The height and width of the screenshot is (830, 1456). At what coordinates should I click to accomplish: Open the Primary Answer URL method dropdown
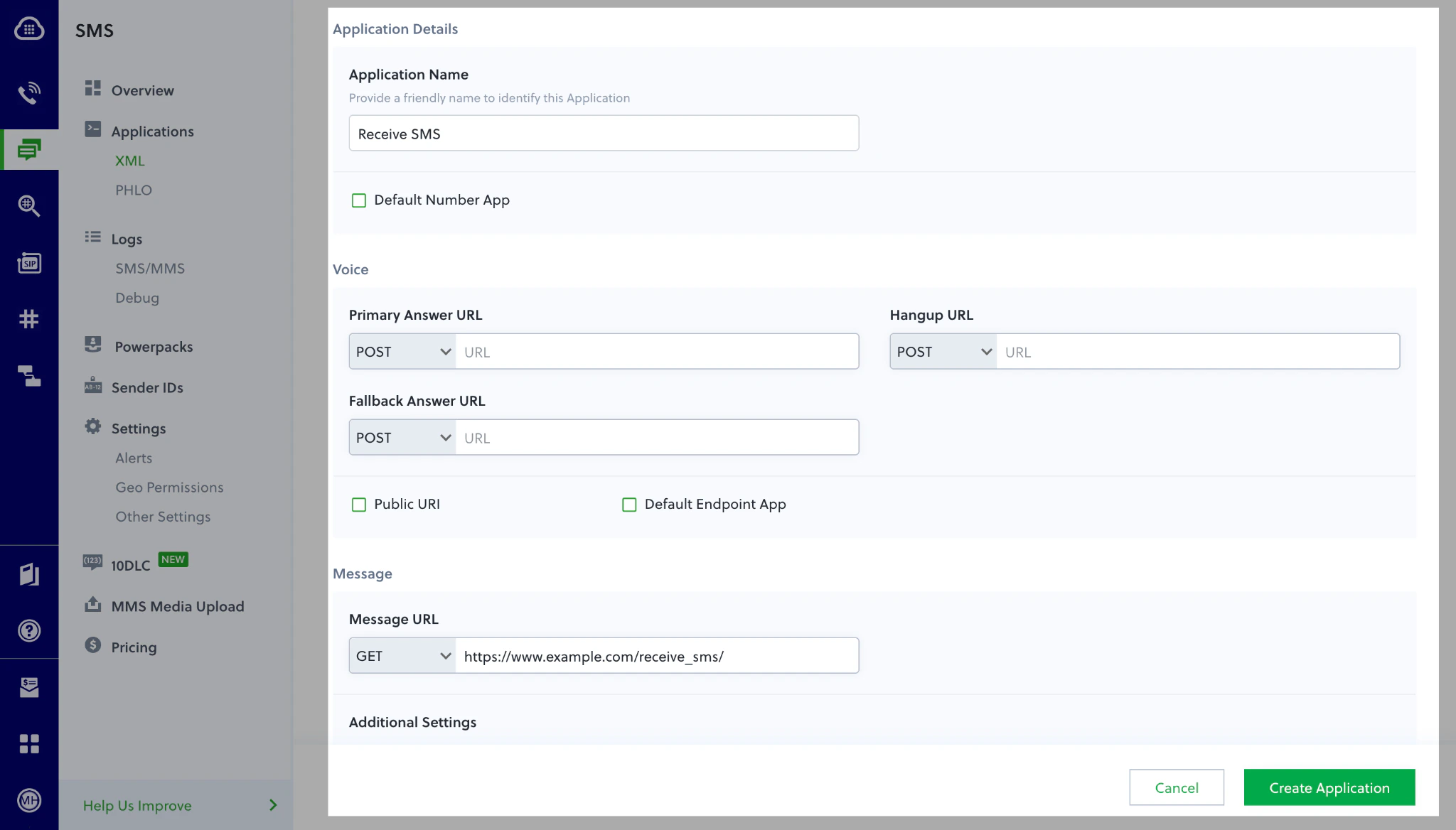click(402, 351)
